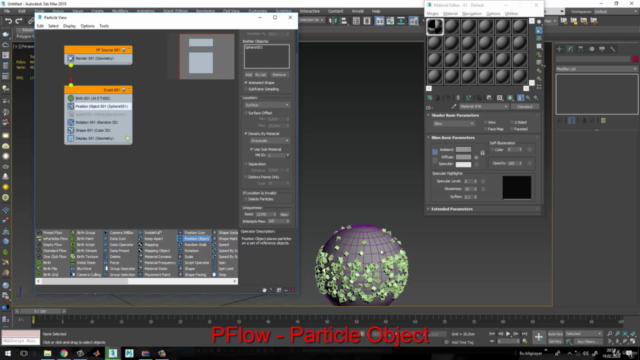Toggle Density By Material checkbox
The height and width of the screenshot is (360, 640).
point(246,133)
